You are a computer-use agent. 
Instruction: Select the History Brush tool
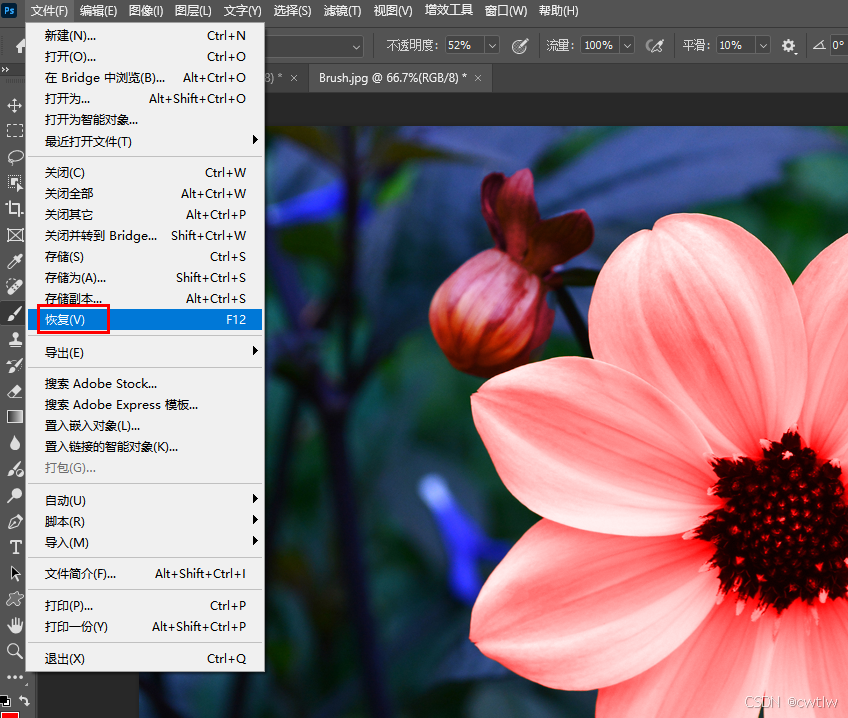(15, 365)
